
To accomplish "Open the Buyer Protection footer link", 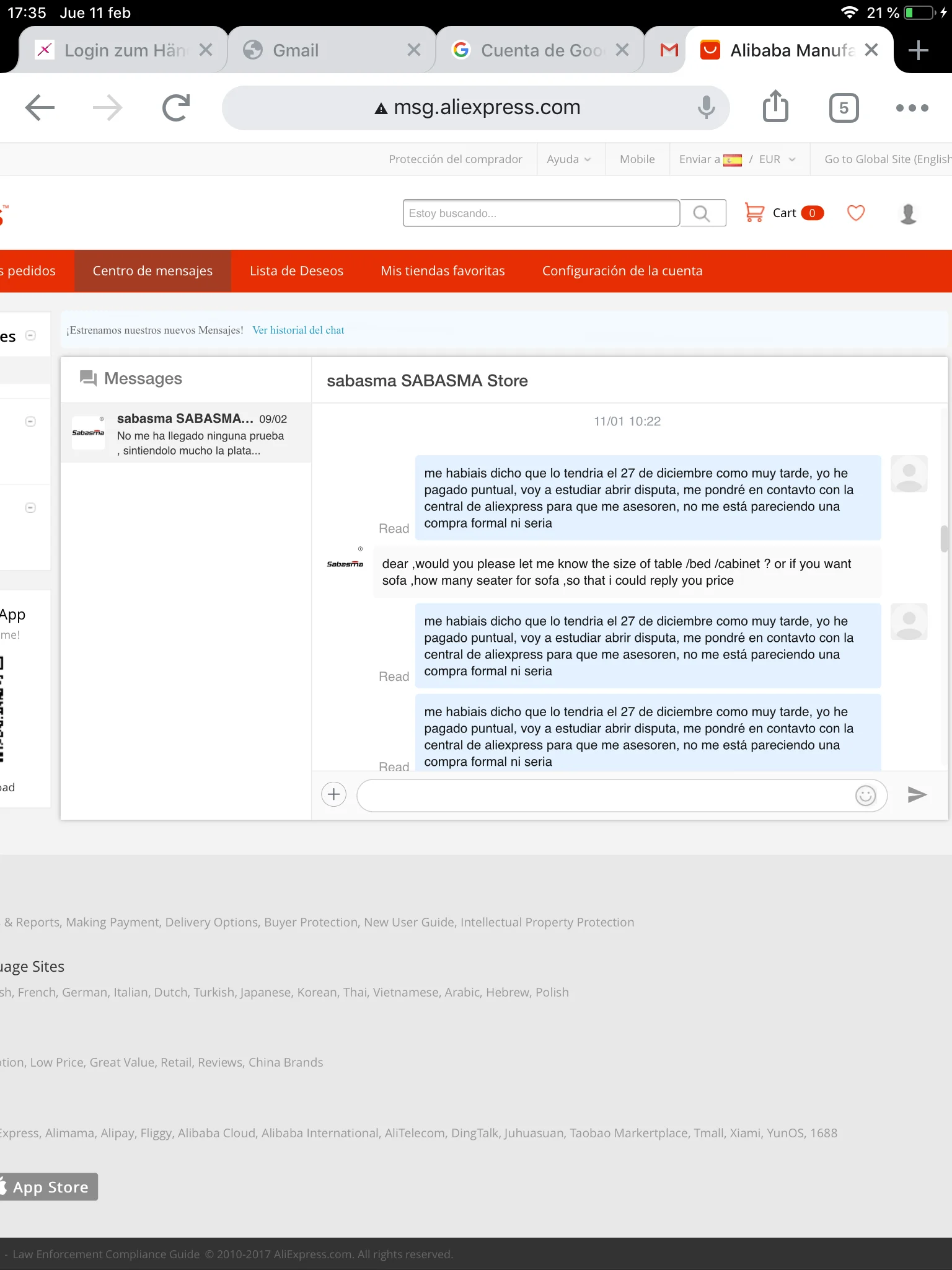I will pyautogui.click(x=311, y=923).
